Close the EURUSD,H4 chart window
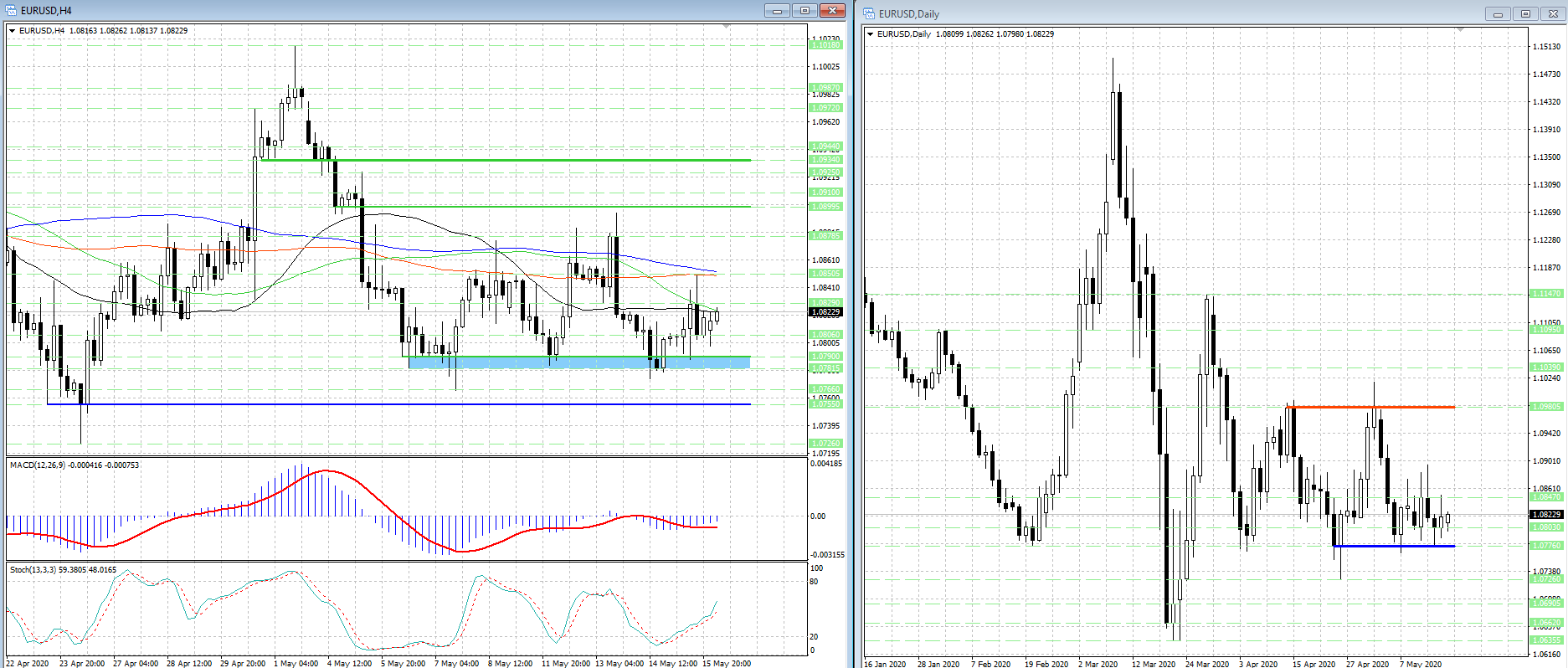 832,11
